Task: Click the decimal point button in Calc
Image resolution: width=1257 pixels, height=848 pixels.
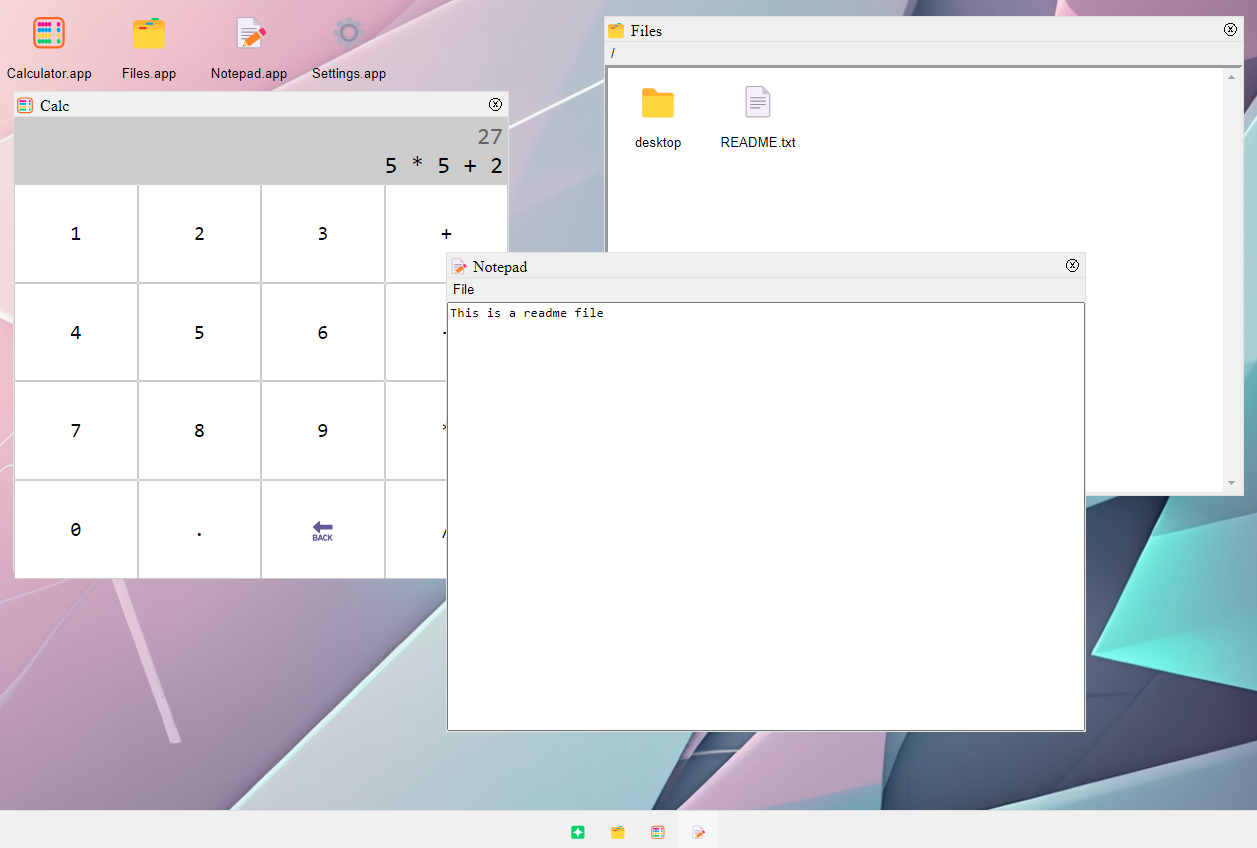Action: [x=199, y=530]
